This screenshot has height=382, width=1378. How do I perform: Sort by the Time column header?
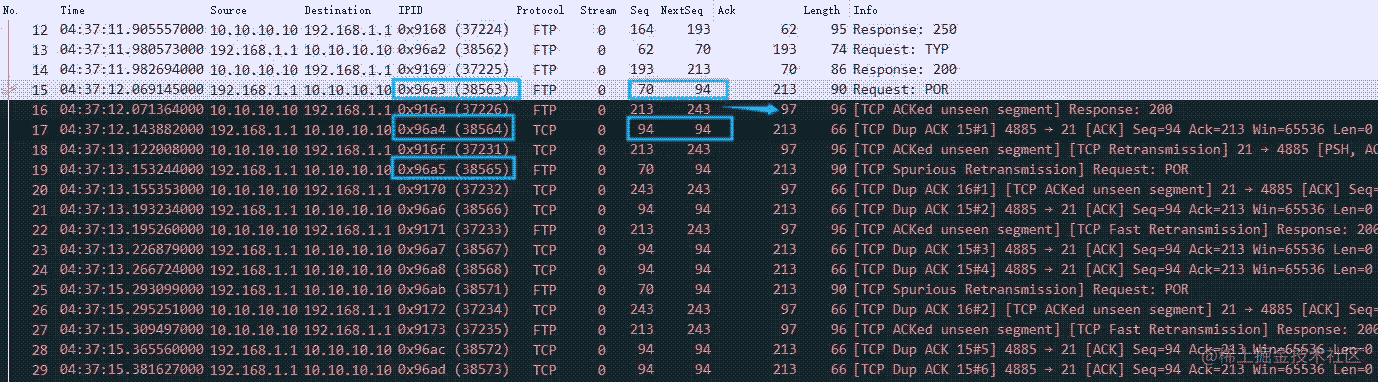(73, 9)
